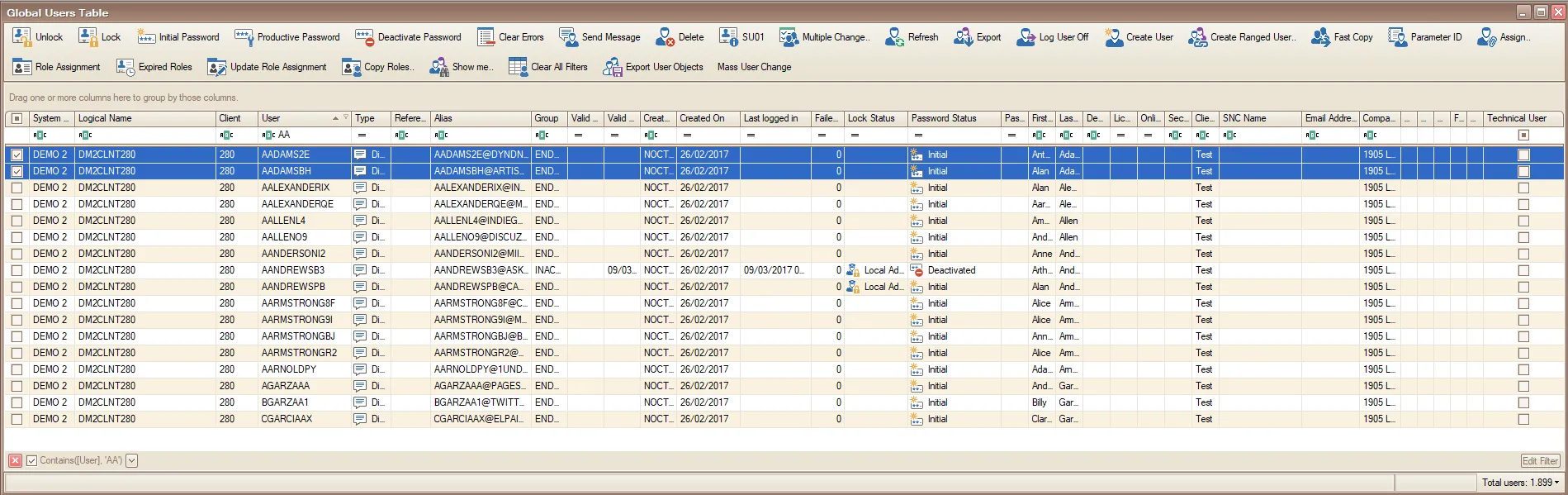Sort by Created On column header
Image resolution: width=1568 pixels, height=495 pixels.
point(708,118)
